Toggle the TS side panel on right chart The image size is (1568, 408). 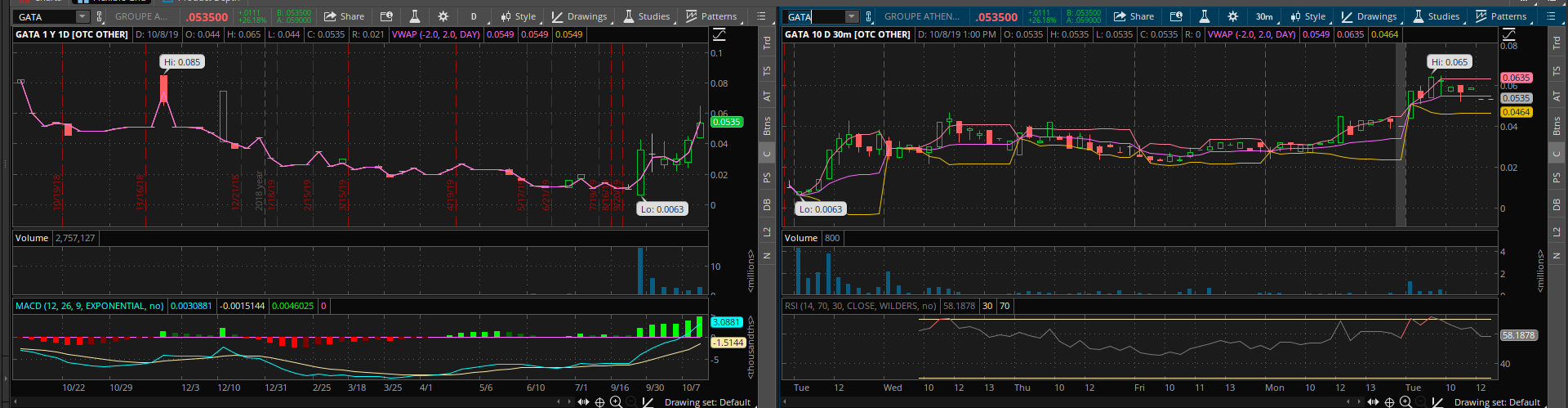(1557, 72)
